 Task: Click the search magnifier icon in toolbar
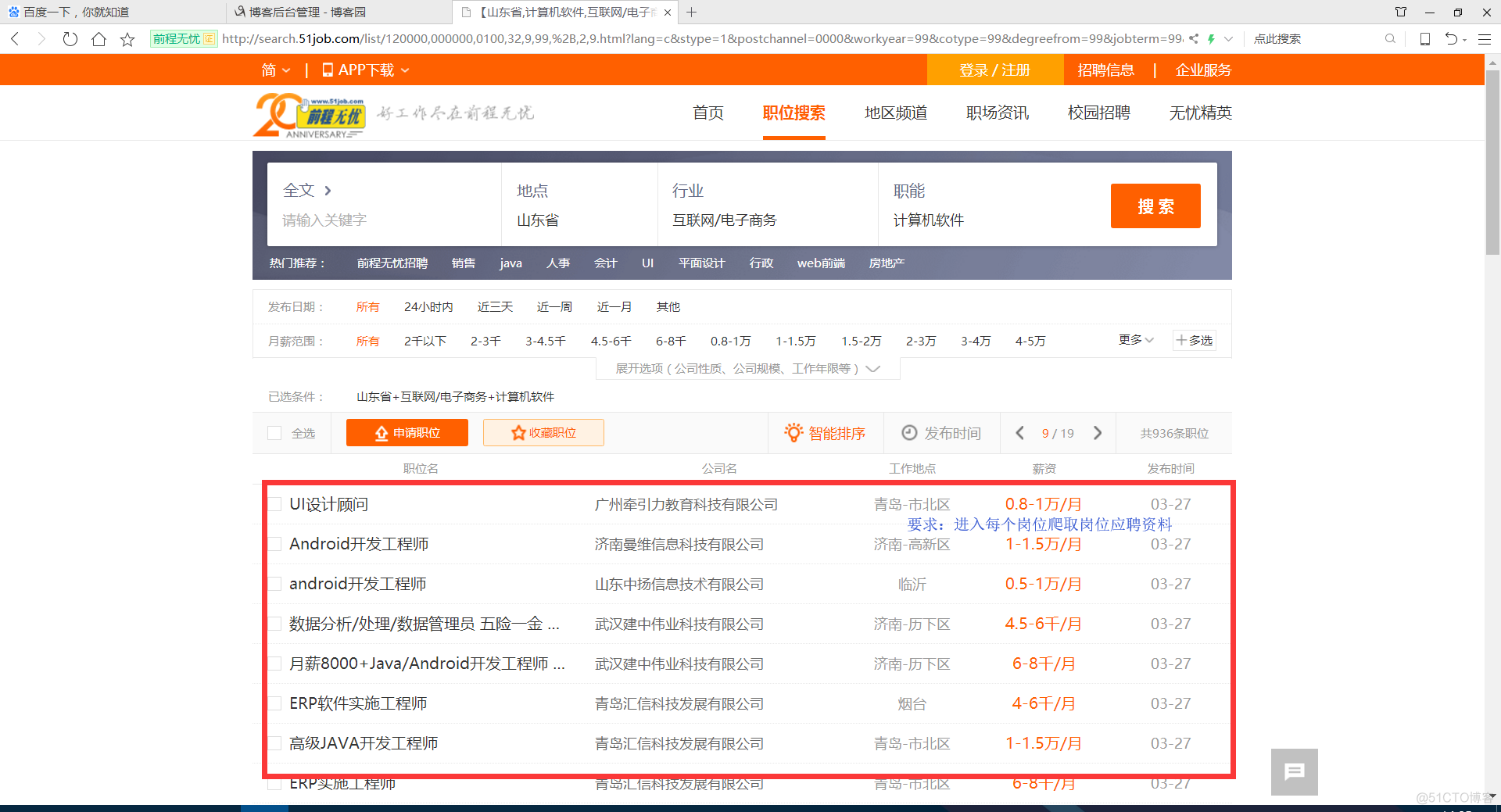coord(1390,38)
